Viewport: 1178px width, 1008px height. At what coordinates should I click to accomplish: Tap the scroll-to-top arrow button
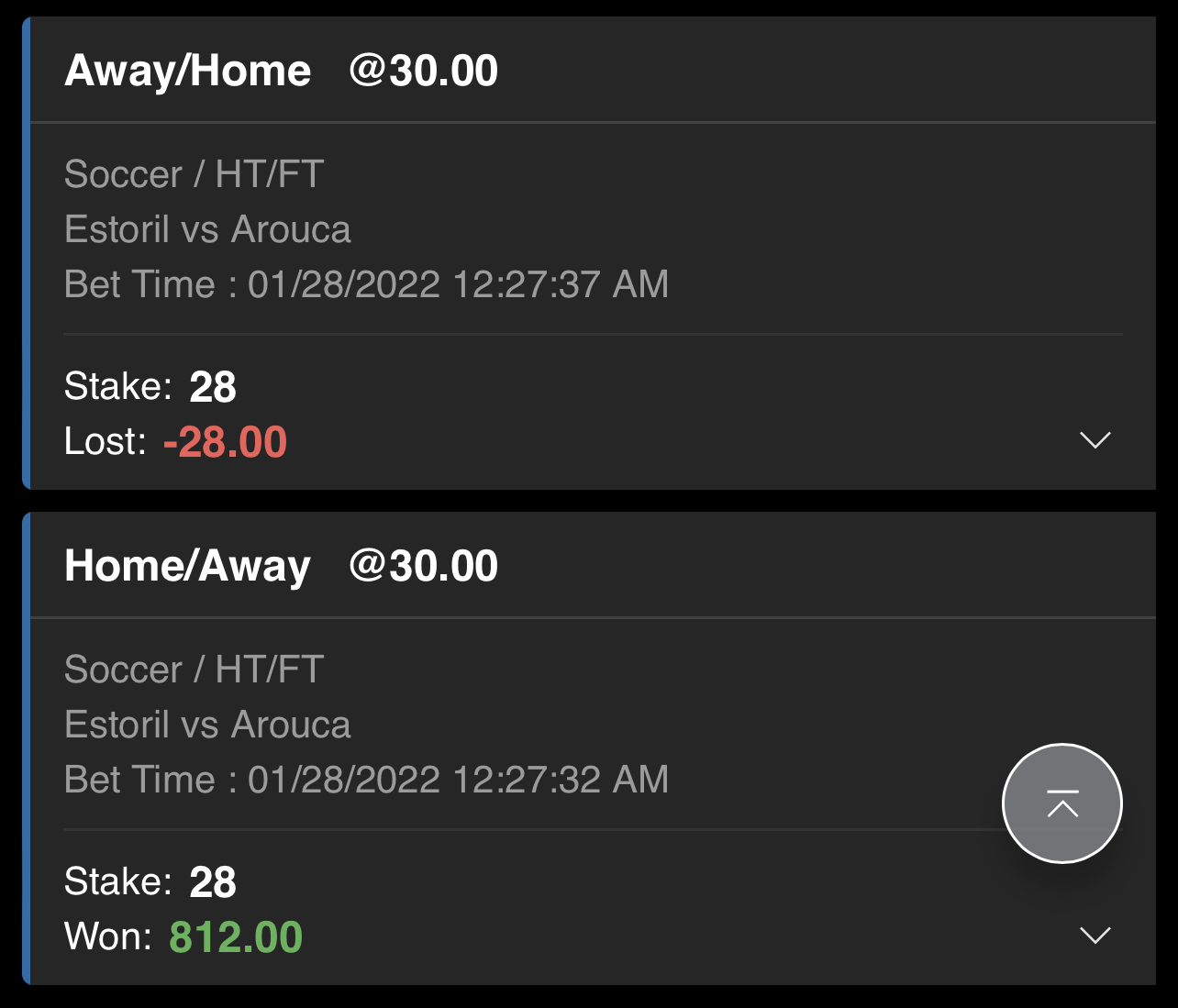pyautogui.click(x=1061, y=803)
